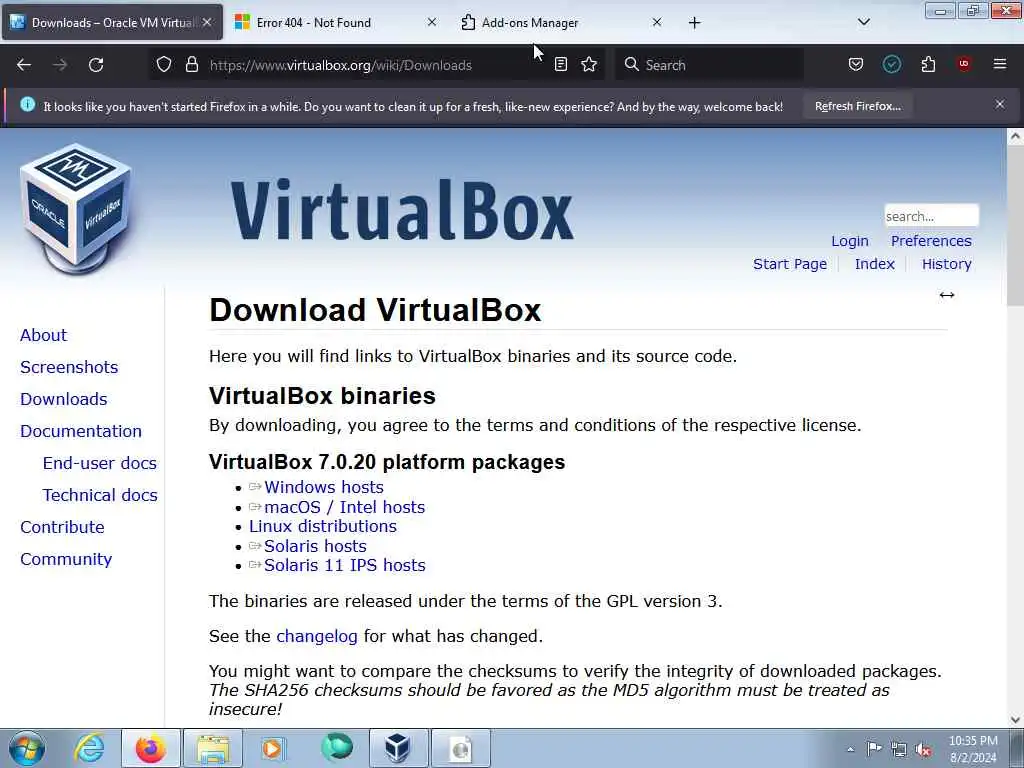Go back with the browser Back arrow
Viewport: 1024px width, 768px height.
[24, 65]
